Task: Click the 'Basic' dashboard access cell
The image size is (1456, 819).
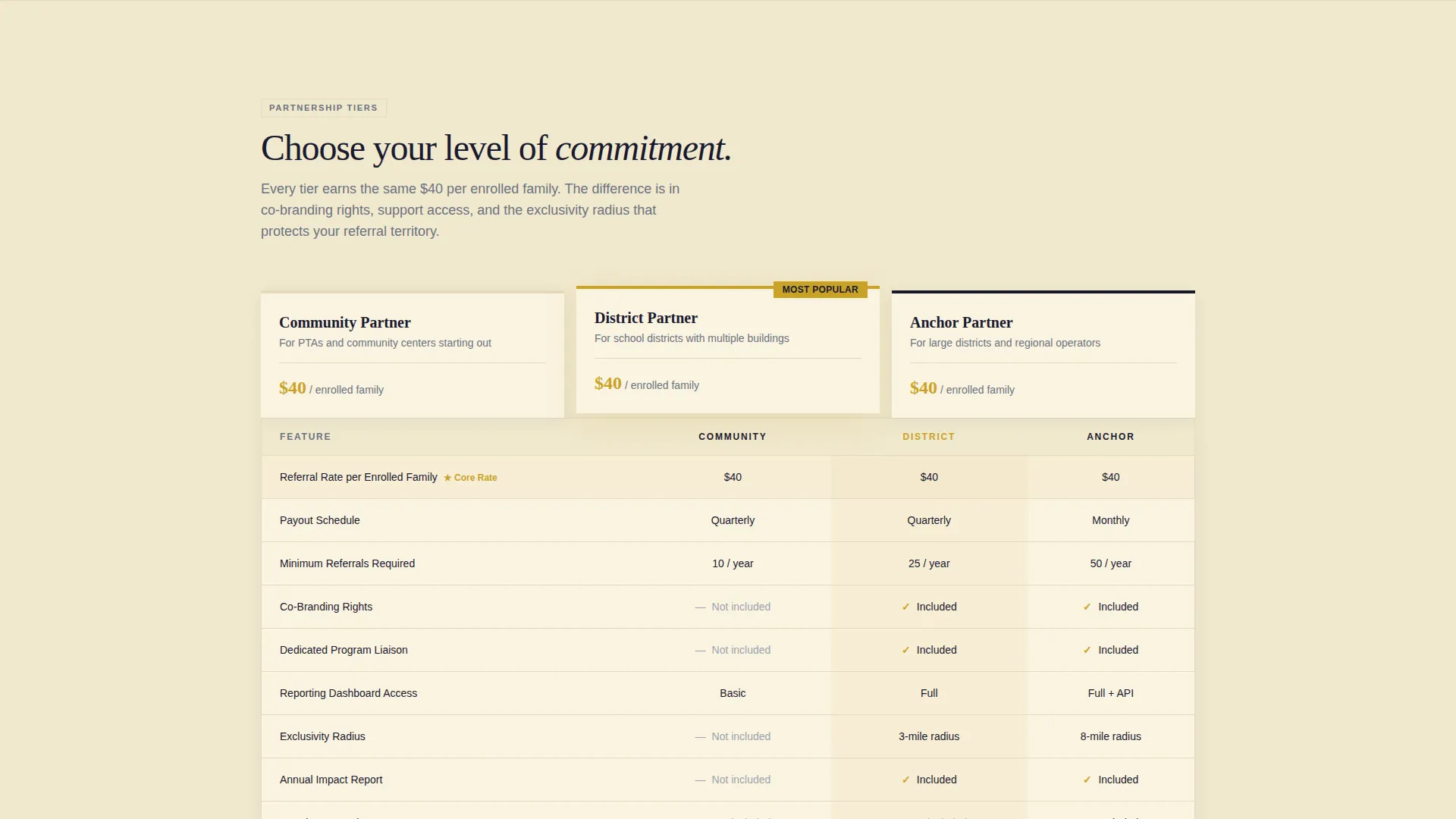Action: pyautogui.click(x=733, y=693)
